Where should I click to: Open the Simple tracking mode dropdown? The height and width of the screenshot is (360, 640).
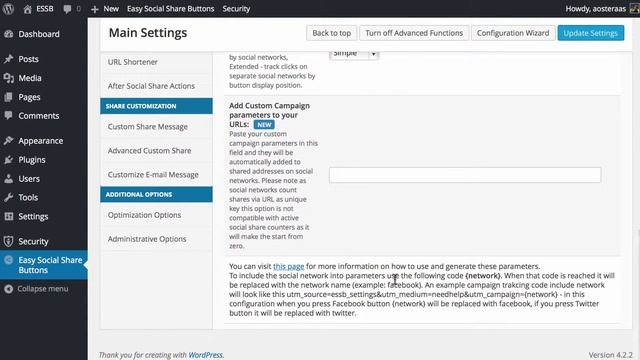[354, 54]
